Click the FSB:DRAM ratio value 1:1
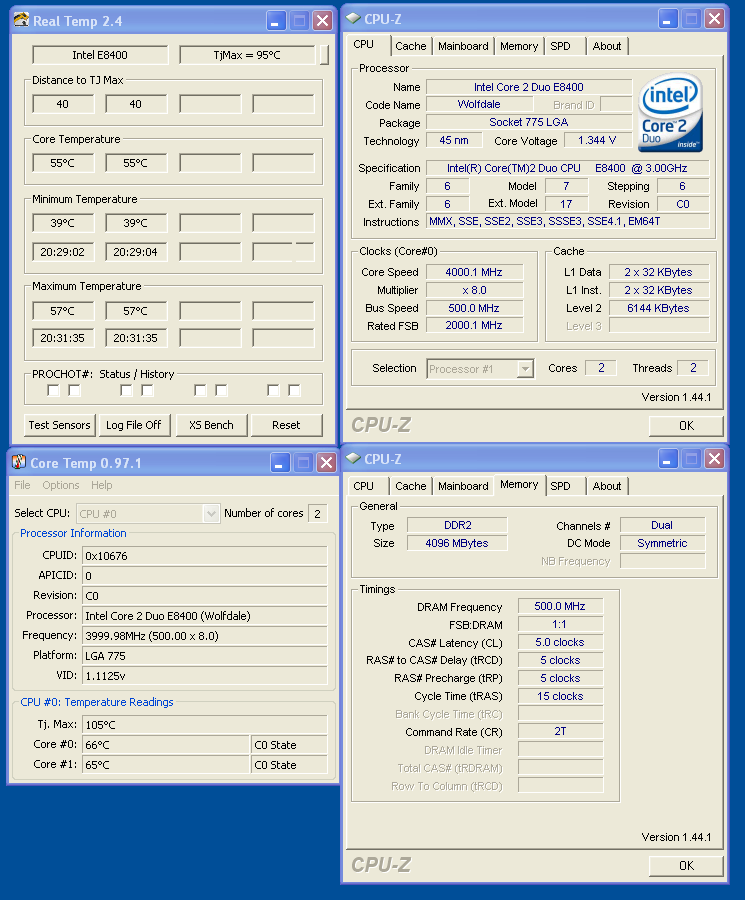Viewport: 745px width, 900px height. 560,624
